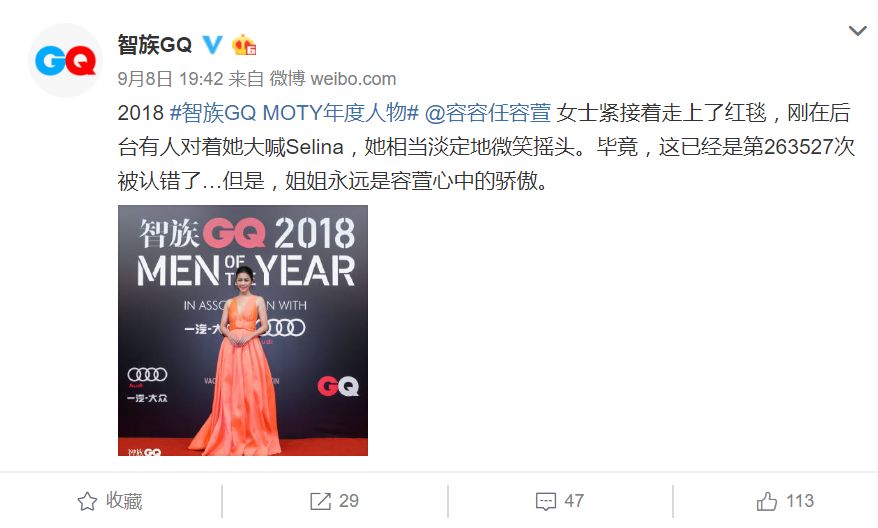Open reposts count 29

click(x=335, y=501)
